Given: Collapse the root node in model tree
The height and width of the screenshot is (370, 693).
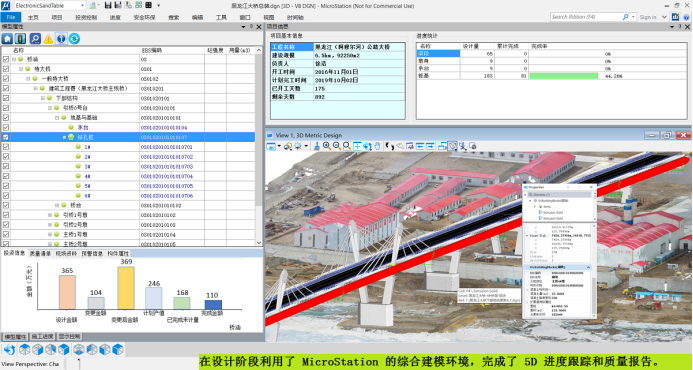Looking at the screenshot, I should pos(14,59).
